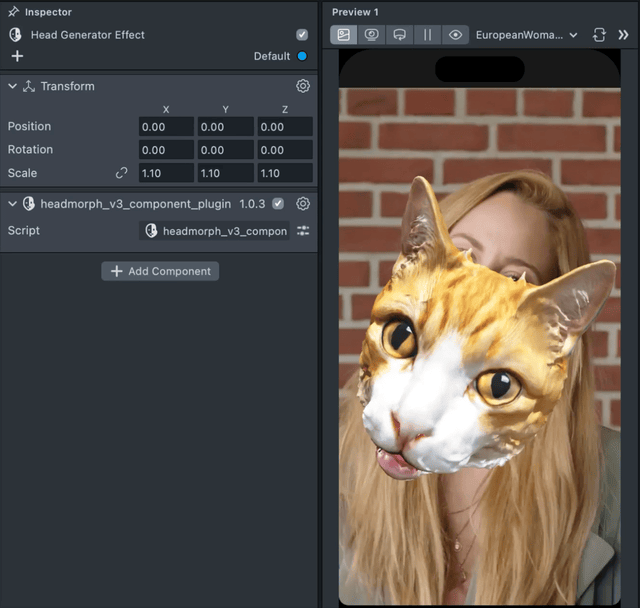The height and width of the screenshot is (608, 640).
Task: Uncheck Head Generator Effect enabled checkbox
Action: click(302, 35)
